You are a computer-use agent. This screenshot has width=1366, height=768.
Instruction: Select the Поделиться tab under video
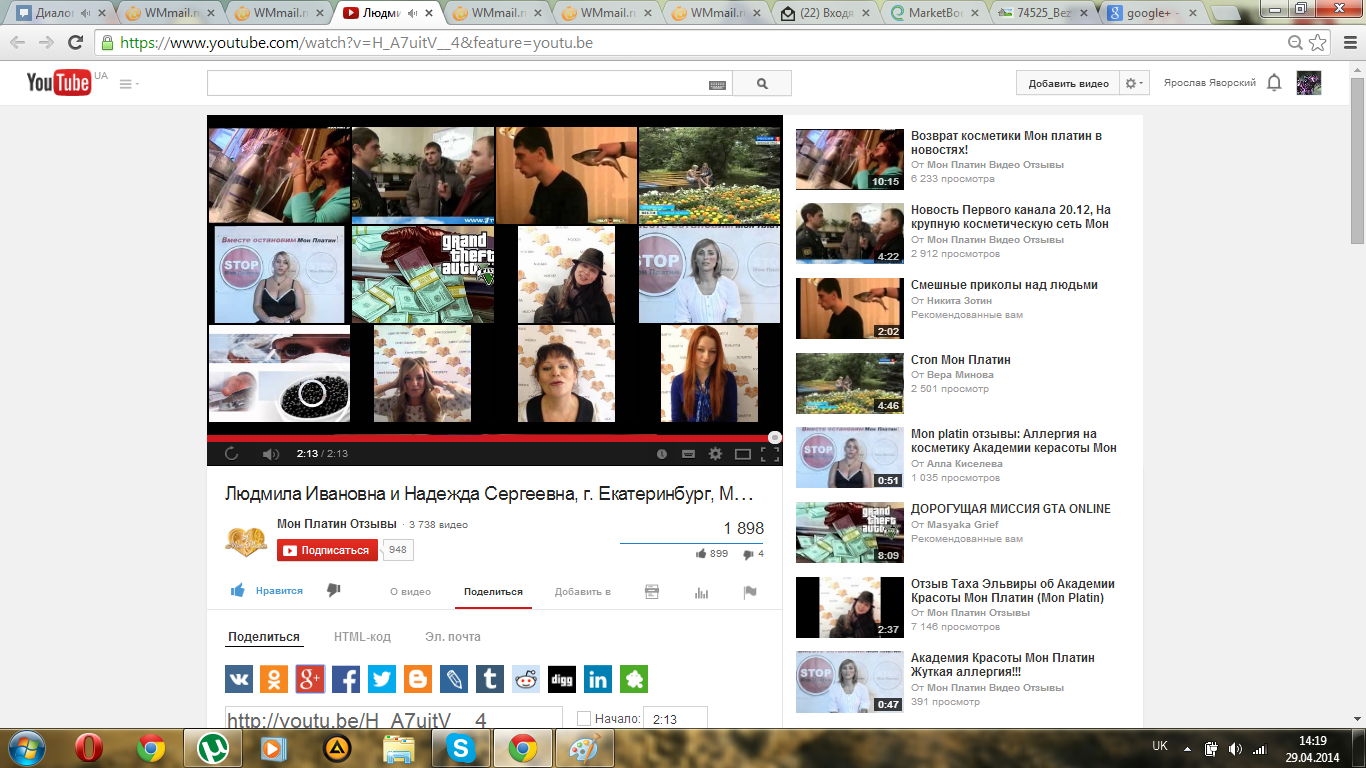(493, 591)
